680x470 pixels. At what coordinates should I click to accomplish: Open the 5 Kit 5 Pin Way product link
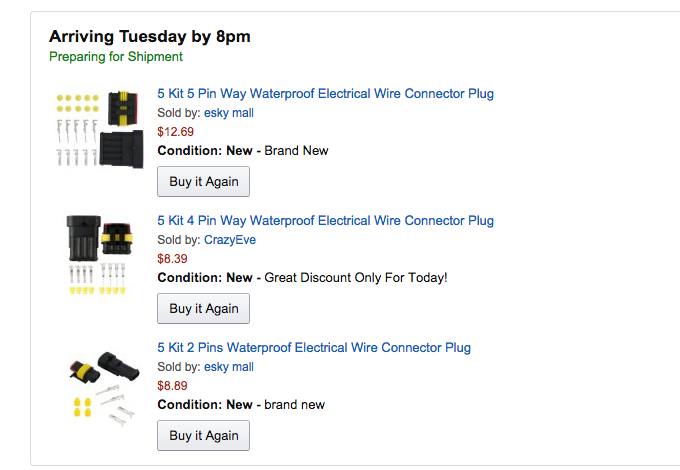click(x=325, y=94)
